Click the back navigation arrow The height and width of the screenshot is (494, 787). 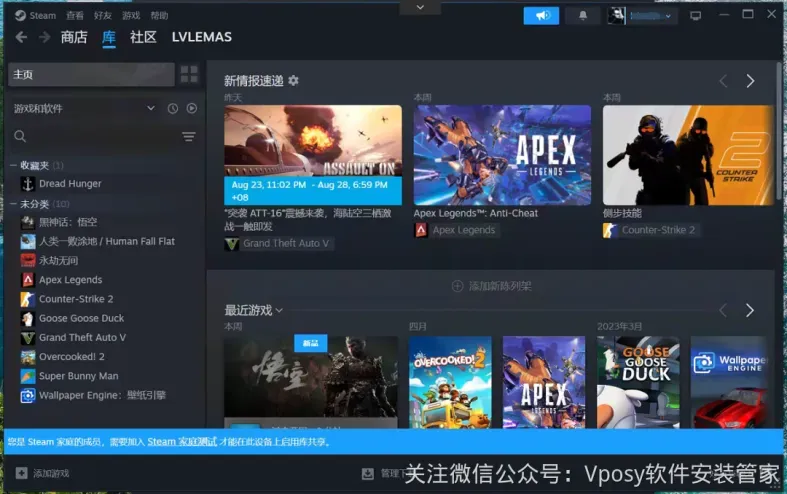tap(21, 37)
